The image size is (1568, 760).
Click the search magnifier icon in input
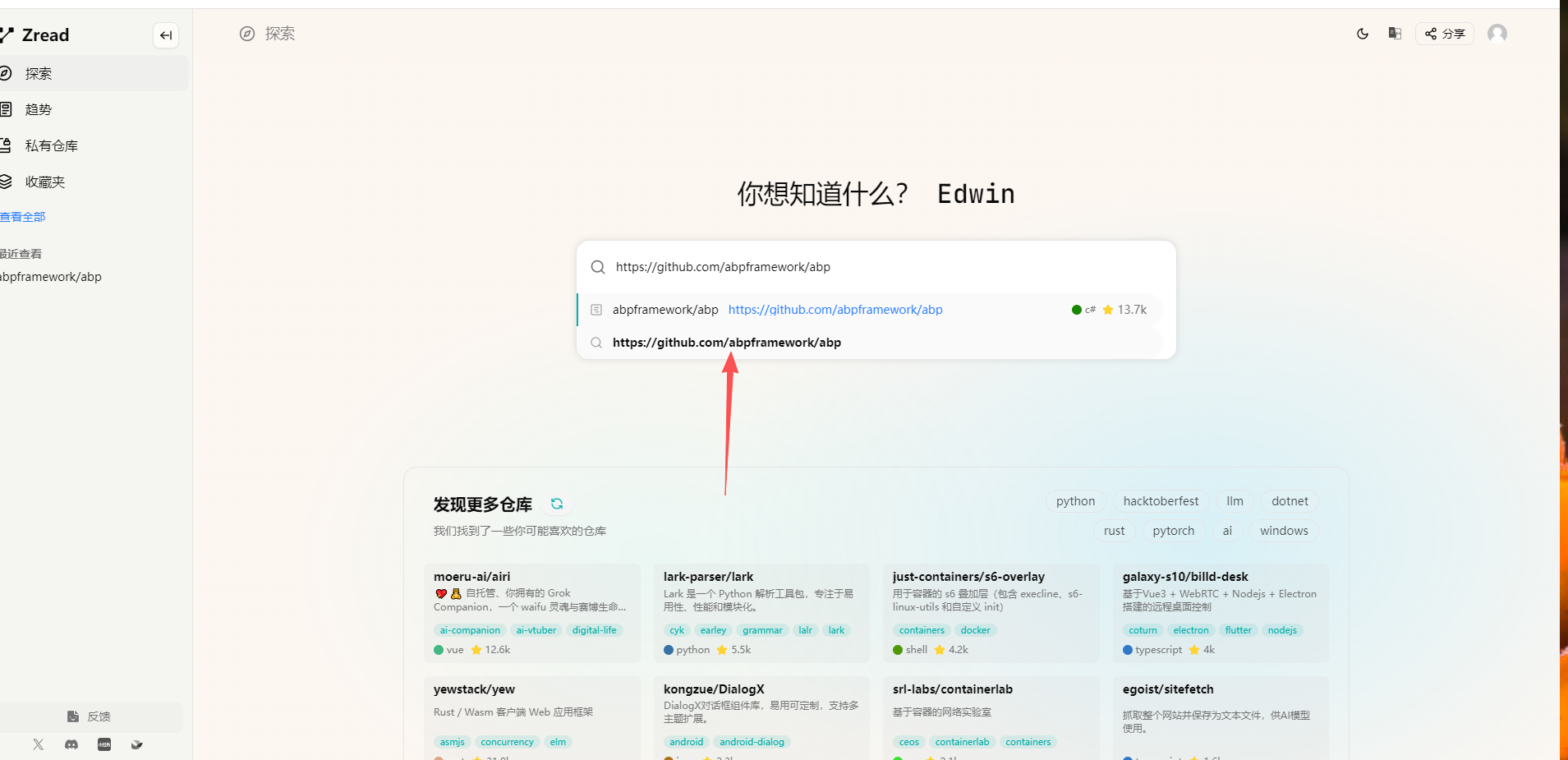598,267
